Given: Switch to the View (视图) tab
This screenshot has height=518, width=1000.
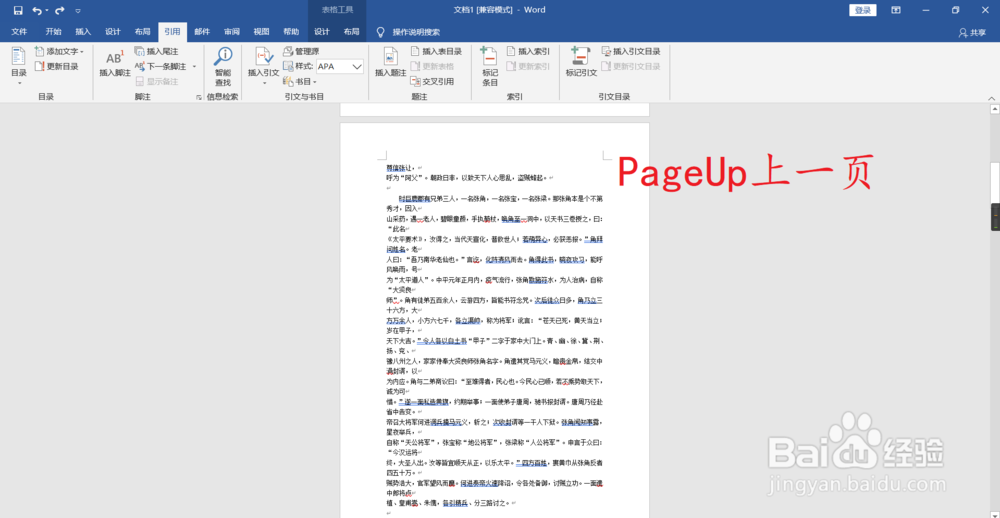Looking at the screenshot, I should (x=261, y=32).
